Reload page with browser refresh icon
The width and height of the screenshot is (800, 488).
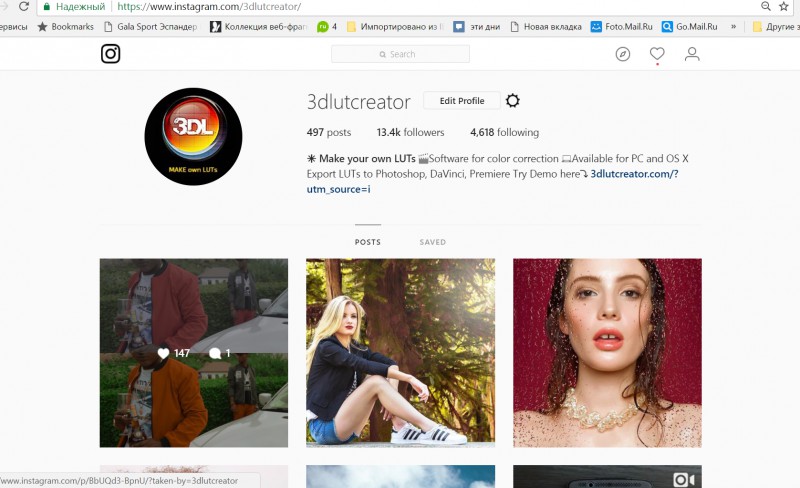[23, 6]
